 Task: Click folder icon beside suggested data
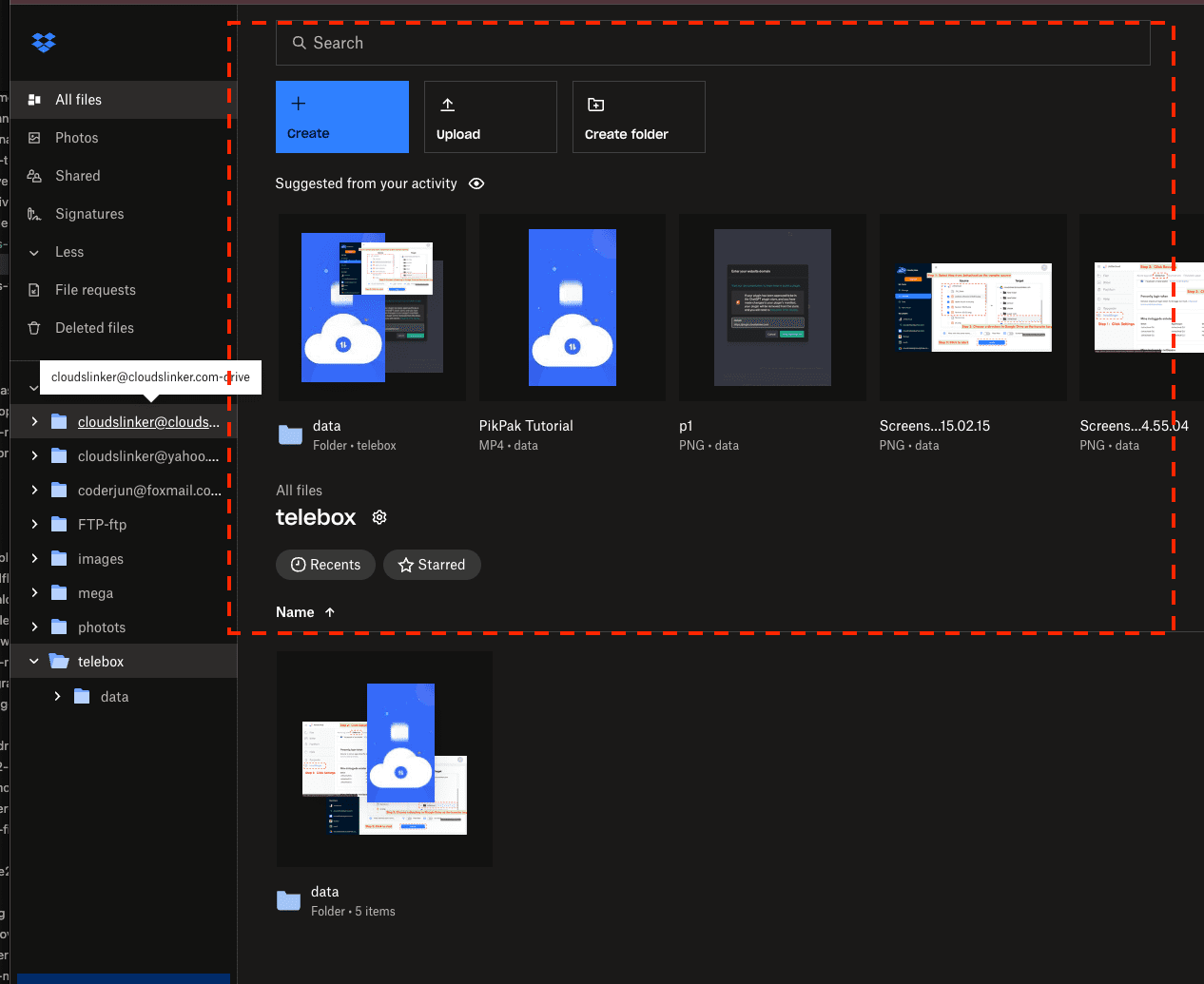tap(290, 434)
